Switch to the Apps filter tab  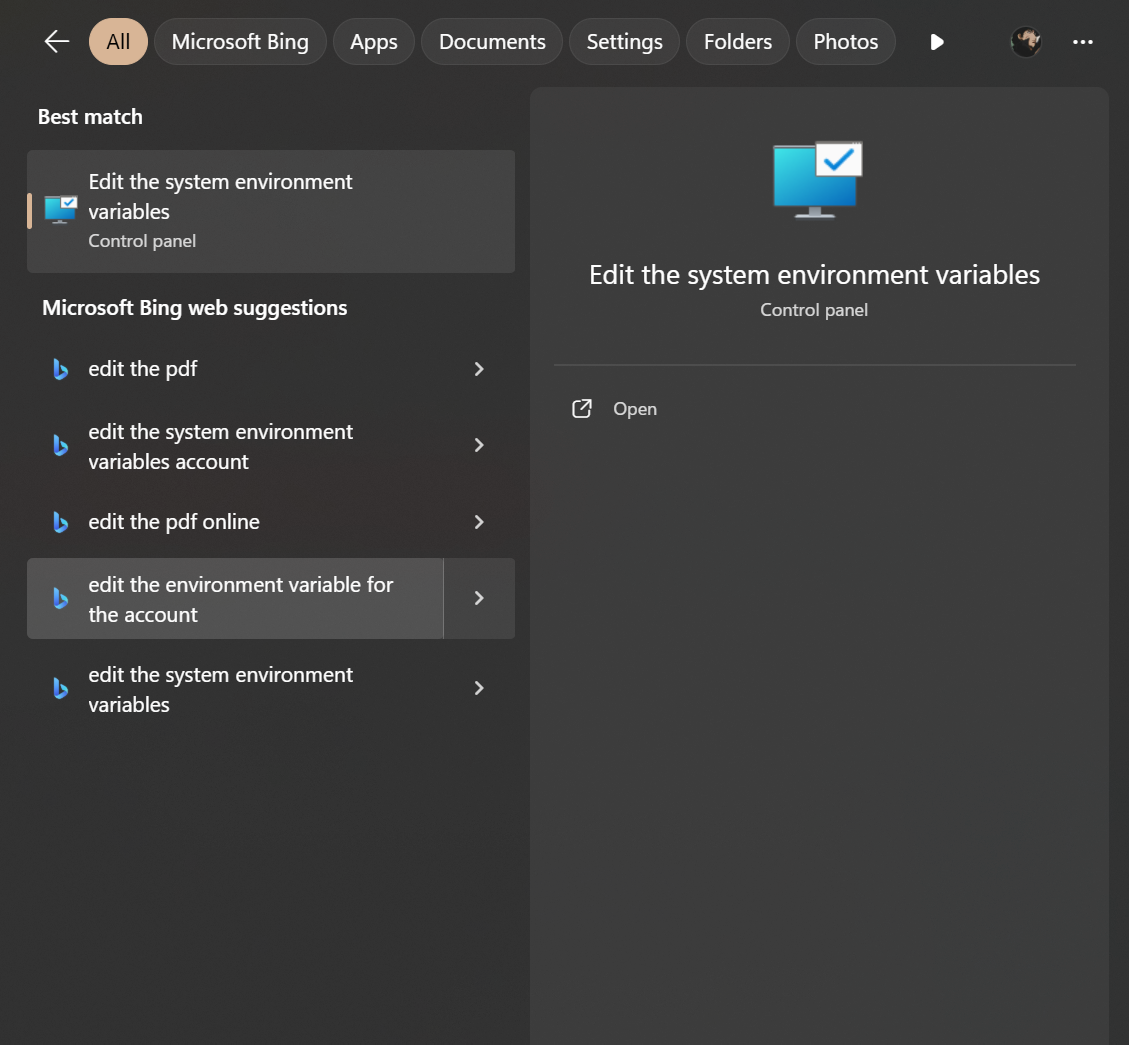[374, 42]
